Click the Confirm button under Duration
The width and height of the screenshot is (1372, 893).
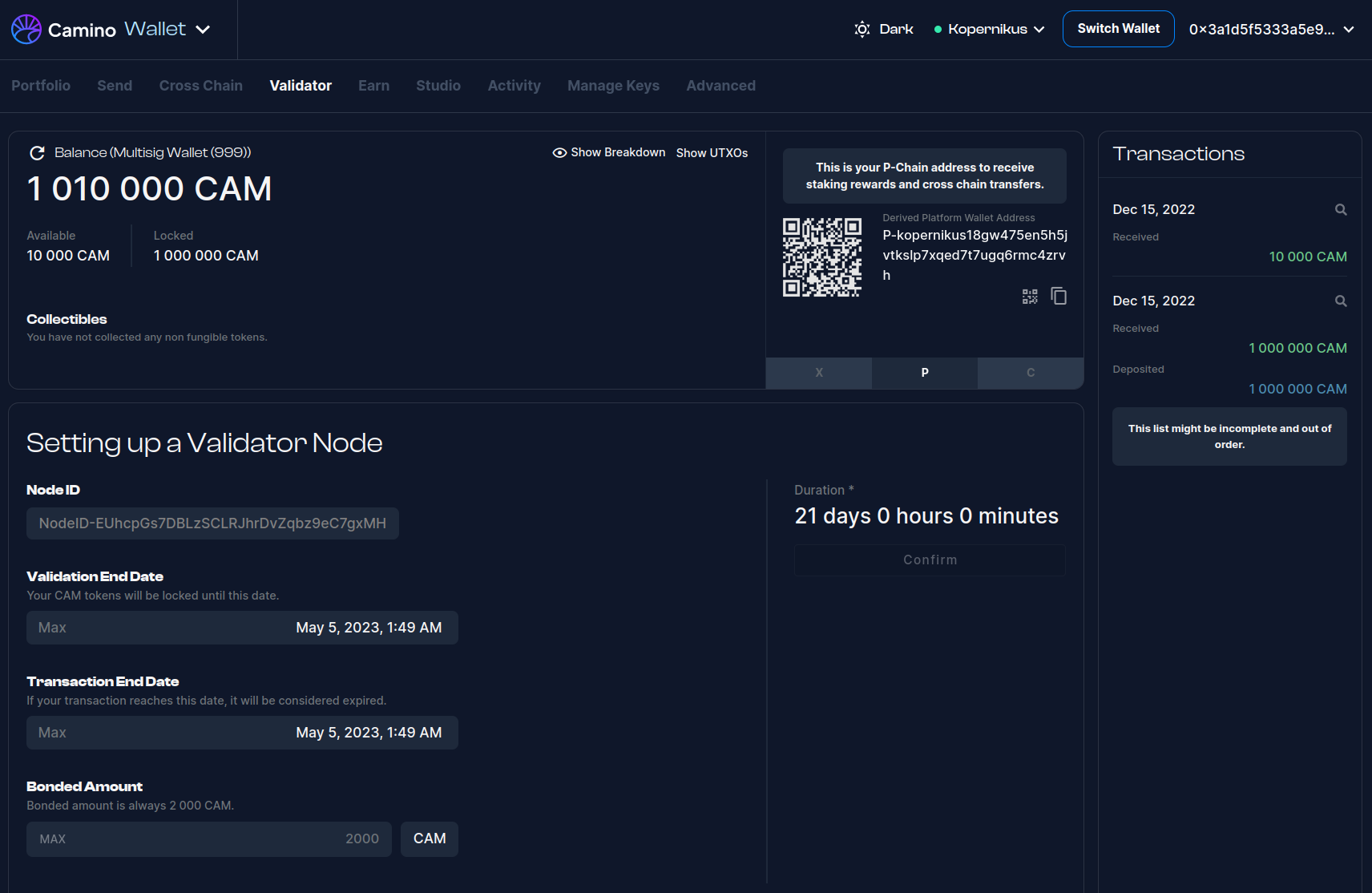(930, 560)
